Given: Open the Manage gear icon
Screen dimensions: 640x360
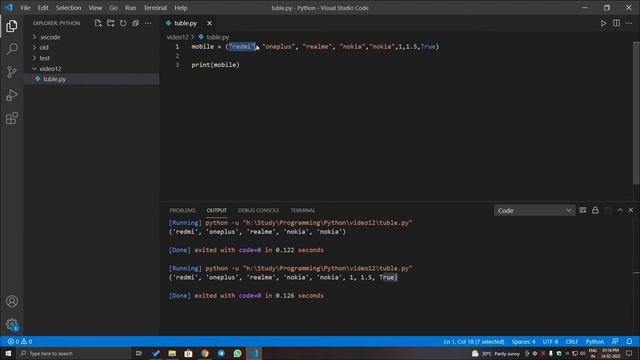Looking at the screenshot, I should [x=12, y=324].
